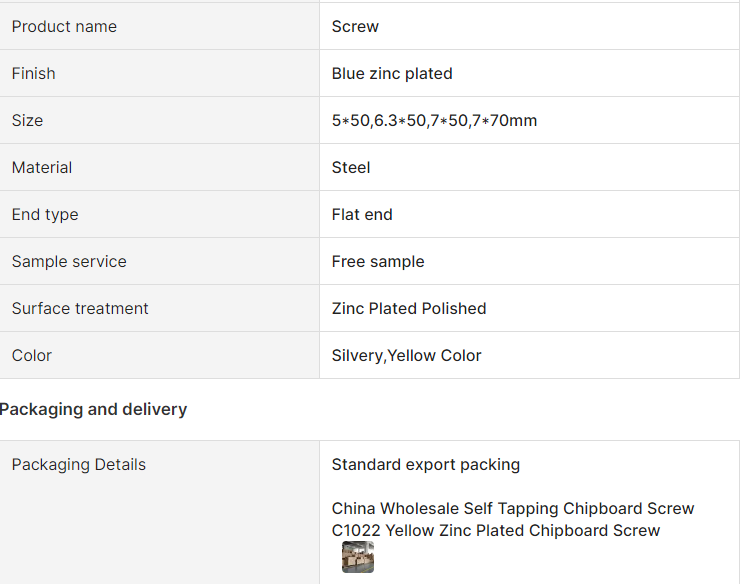Click the "Flat end" value

click(362, 215)
